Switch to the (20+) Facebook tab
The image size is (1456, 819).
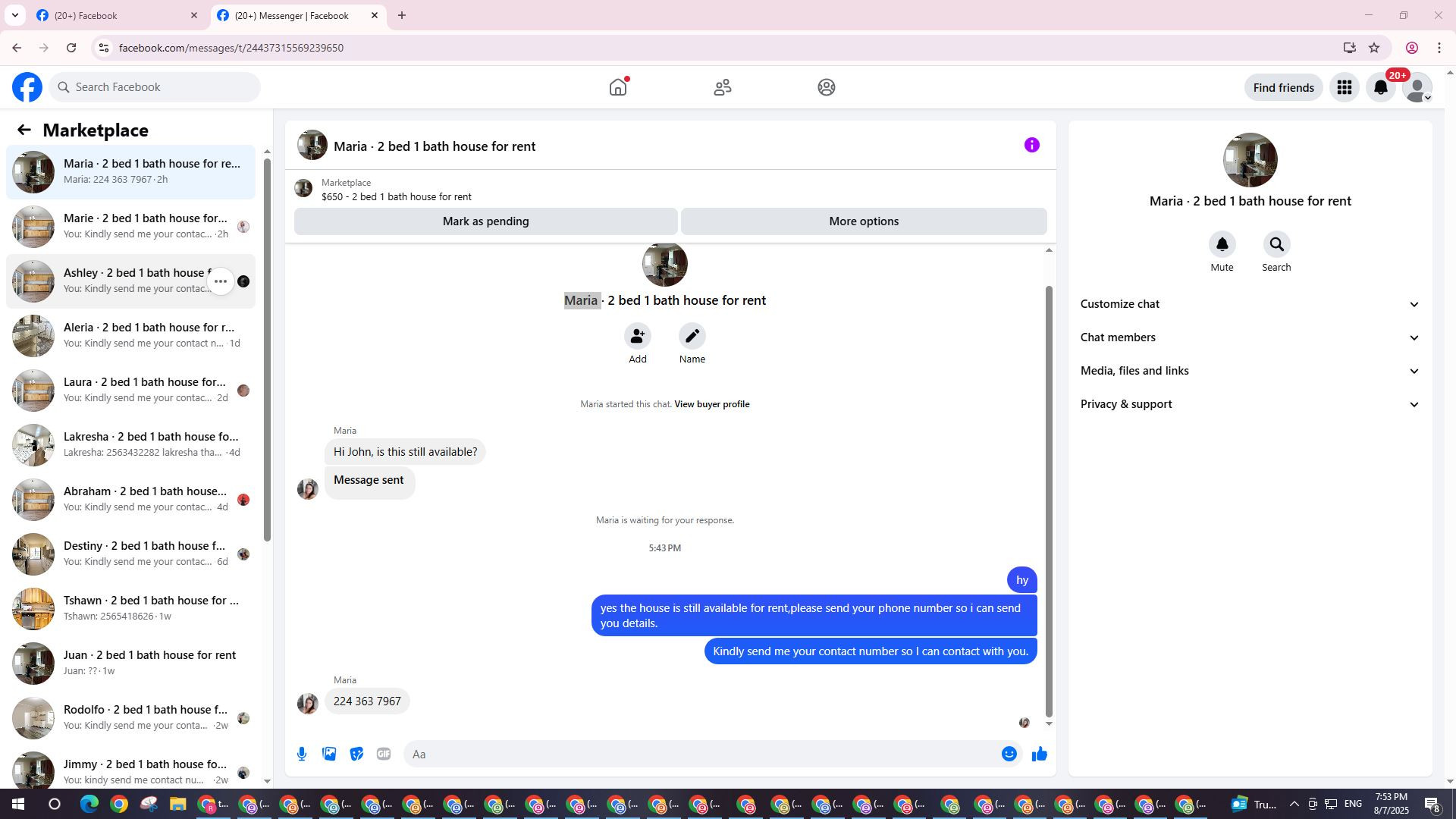pos(118,15)
